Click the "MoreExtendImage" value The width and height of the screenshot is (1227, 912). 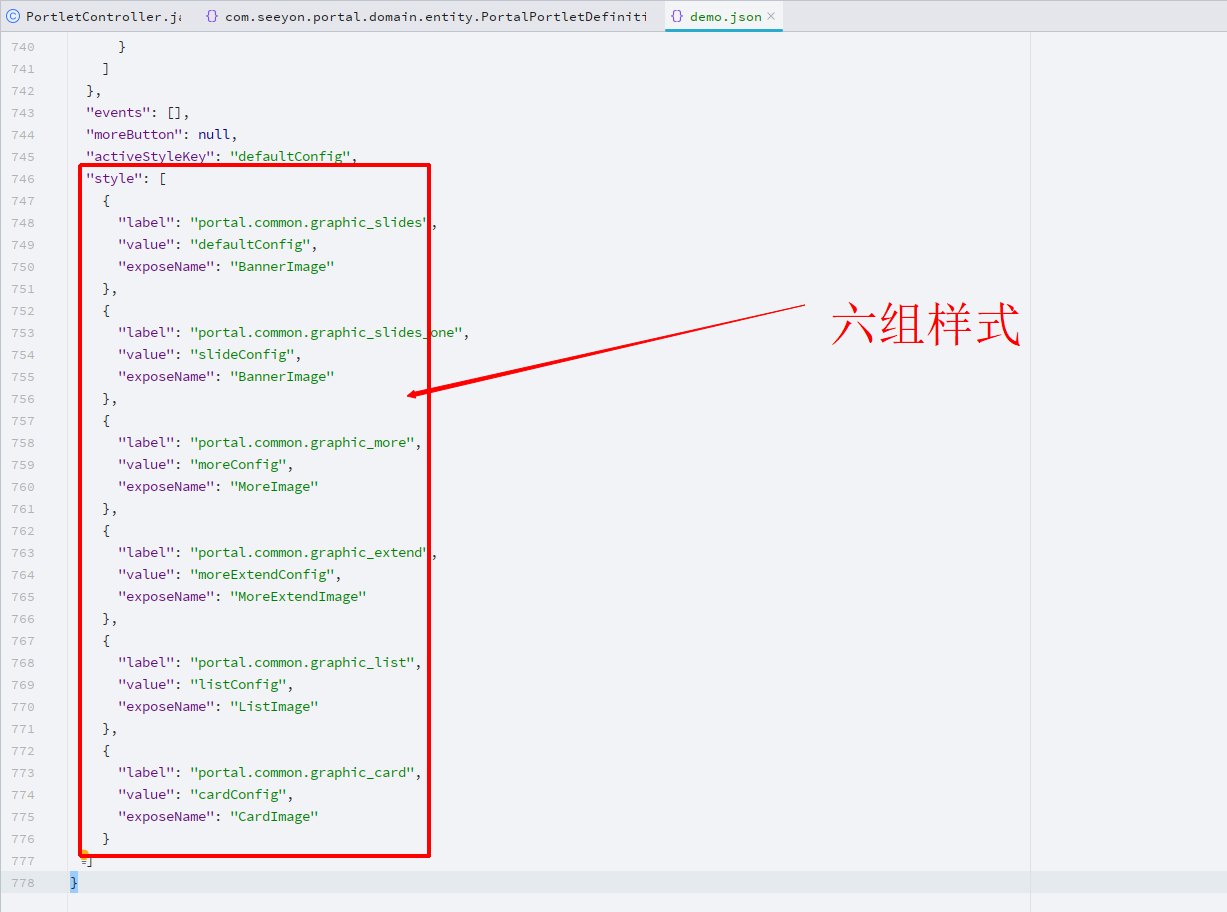[299, 597]
